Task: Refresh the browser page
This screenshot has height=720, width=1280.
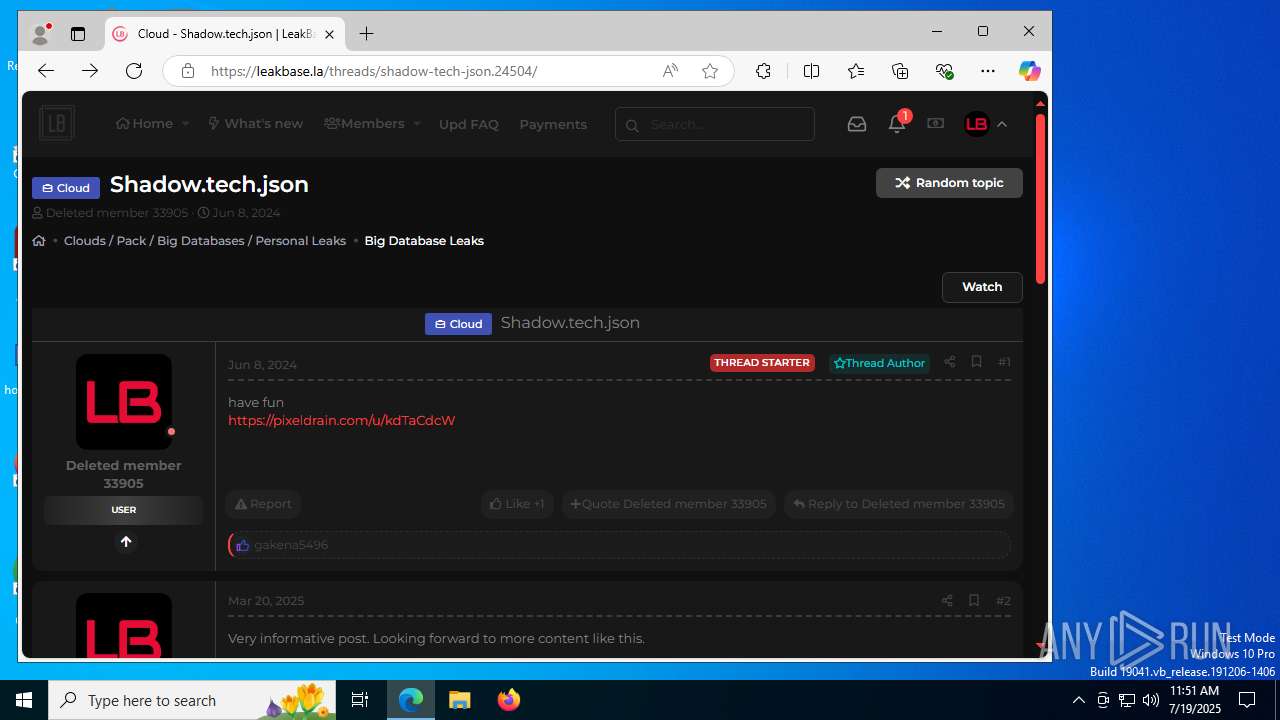Action: (x=134, y=71)
